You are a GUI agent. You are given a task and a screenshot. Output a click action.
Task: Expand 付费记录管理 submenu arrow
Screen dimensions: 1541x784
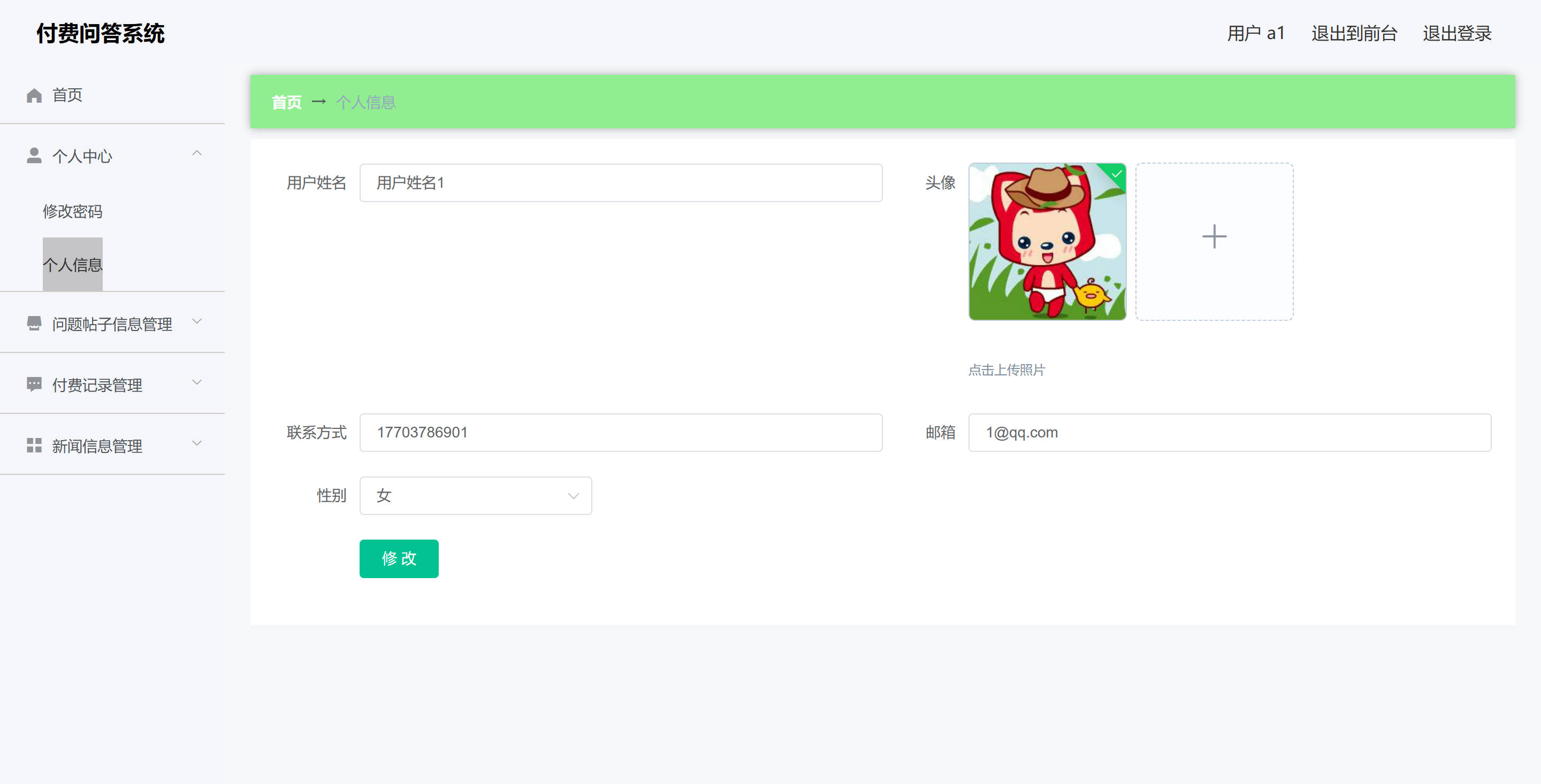[x=197, y=383]
